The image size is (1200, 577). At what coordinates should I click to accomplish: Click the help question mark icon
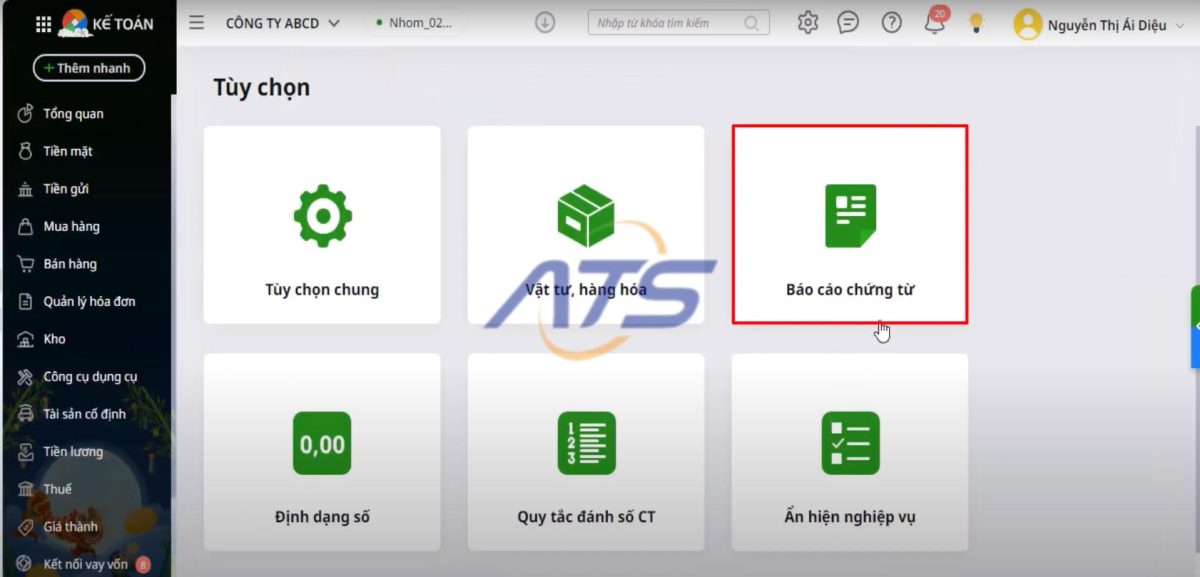891,23
